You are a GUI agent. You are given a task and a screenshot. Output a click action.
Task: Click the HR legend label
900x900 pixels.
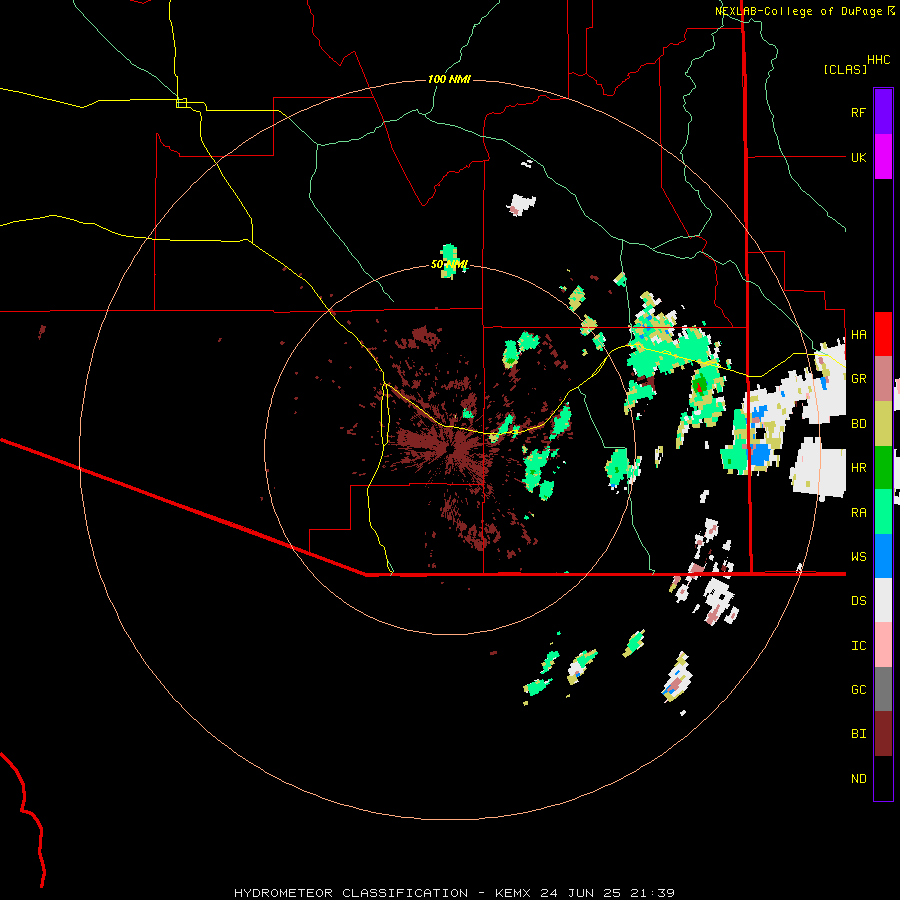pyautogui.click(x=858, y=468)
